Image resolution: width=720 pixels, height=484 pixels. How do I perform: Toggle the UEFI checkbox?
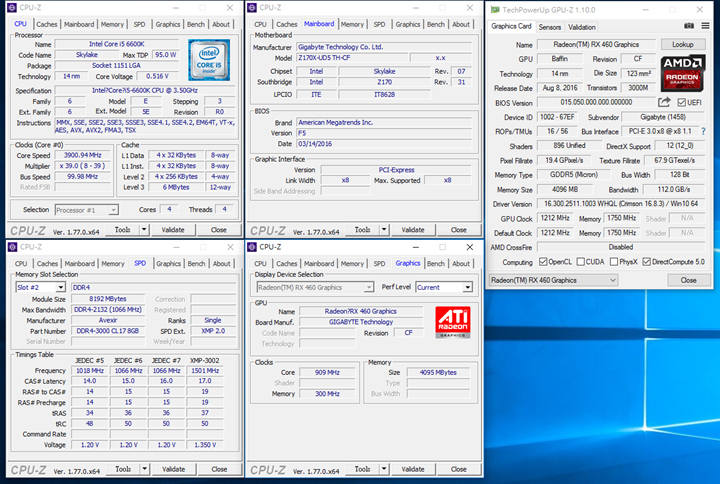tap(682, 102)
